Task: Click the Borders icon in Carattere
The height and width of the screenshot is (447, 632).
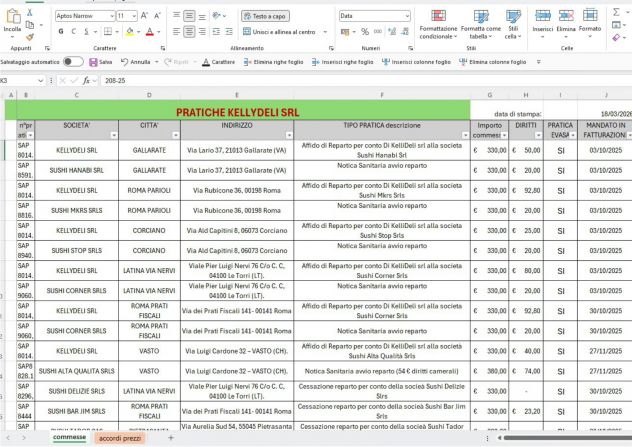Action: coord(108,31)
